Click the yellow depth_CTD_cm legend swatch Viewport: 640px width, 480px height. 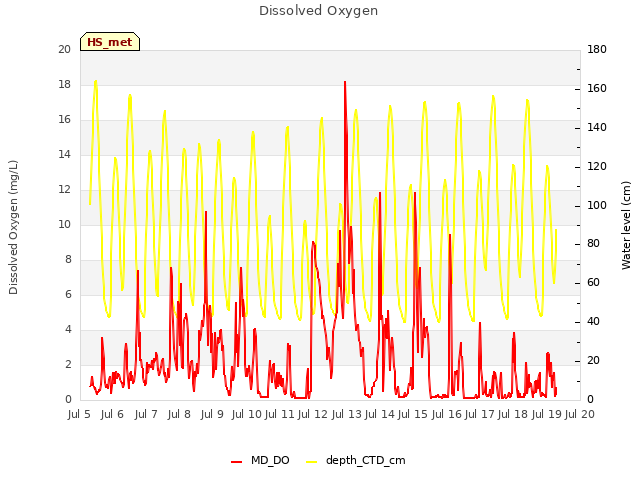click(x=311, y=462)
